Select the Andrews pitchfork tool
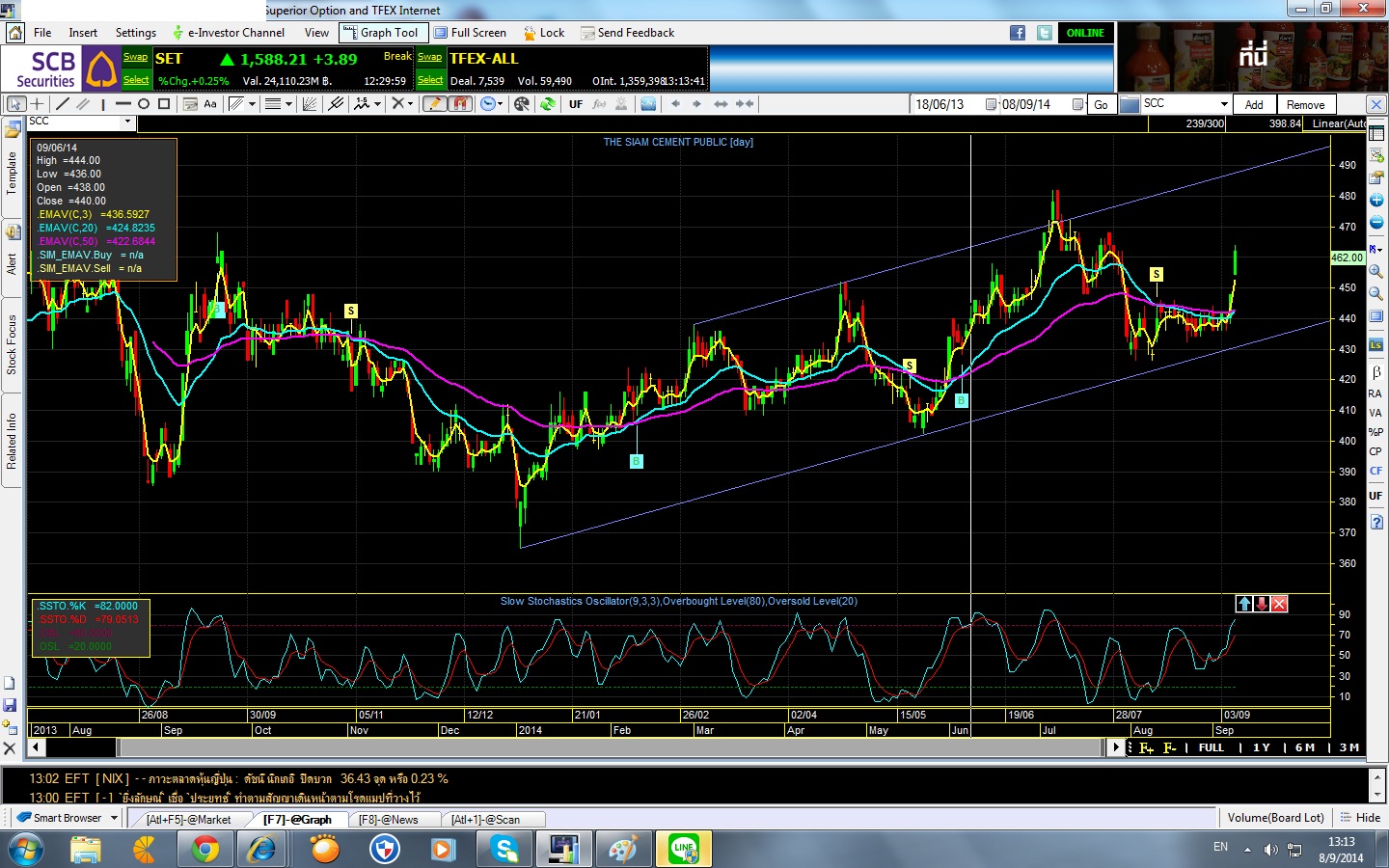 (x=336, y=104)
